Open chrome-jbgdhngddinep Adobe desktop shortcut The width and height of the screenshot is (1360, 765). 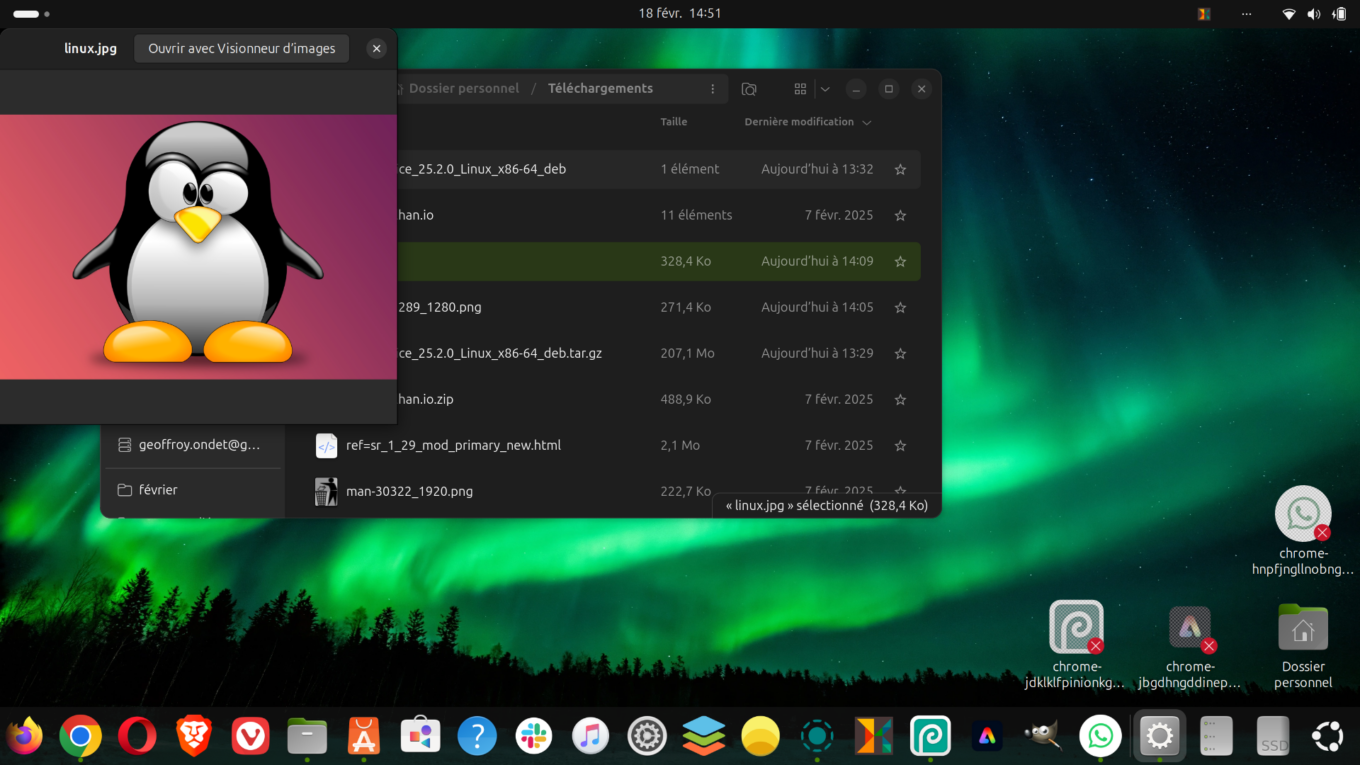pyautogui.click(x=1190, y=627)
